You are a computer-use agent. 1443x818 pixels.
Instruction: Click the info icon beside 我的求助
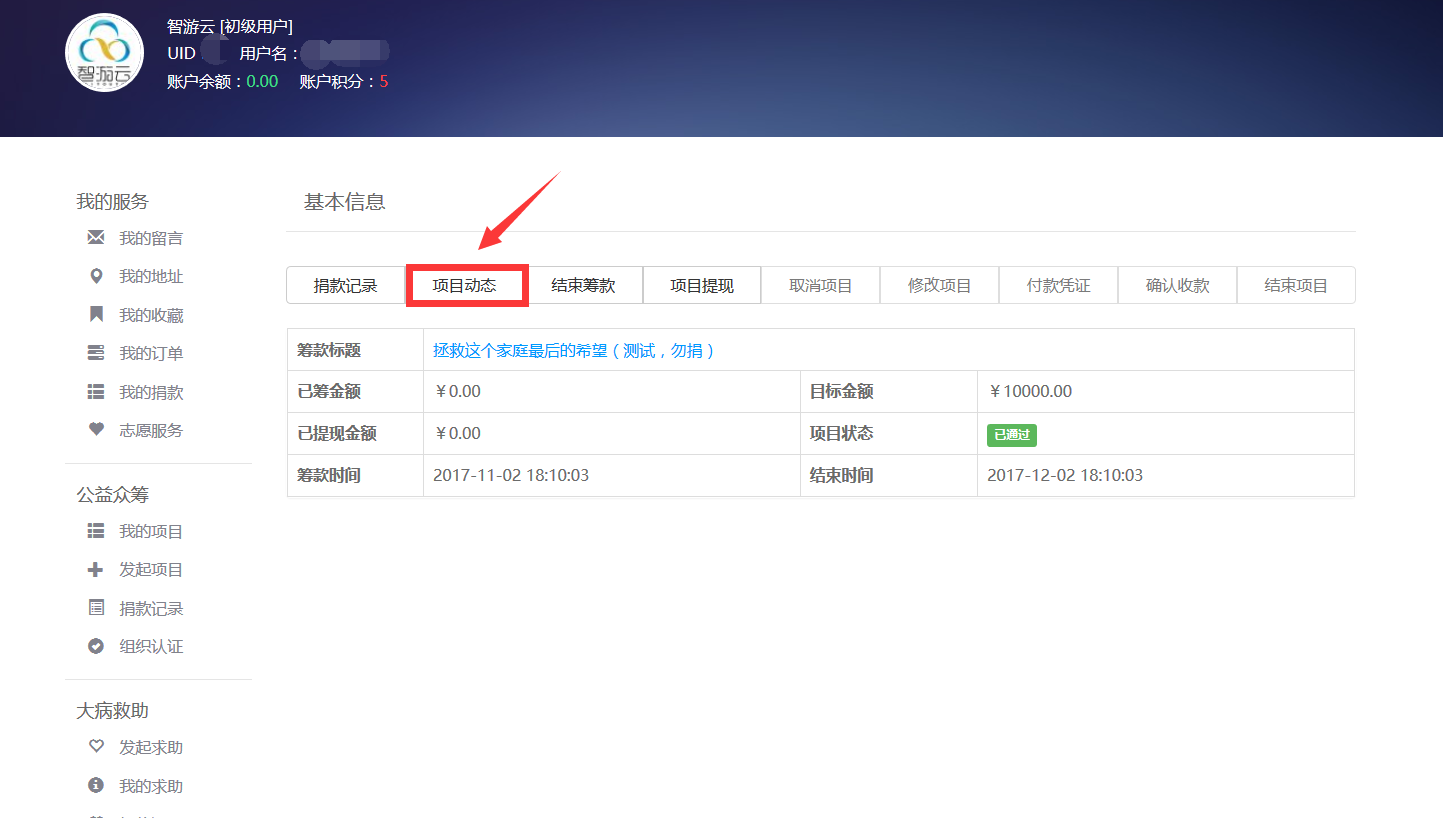point(96,786)
